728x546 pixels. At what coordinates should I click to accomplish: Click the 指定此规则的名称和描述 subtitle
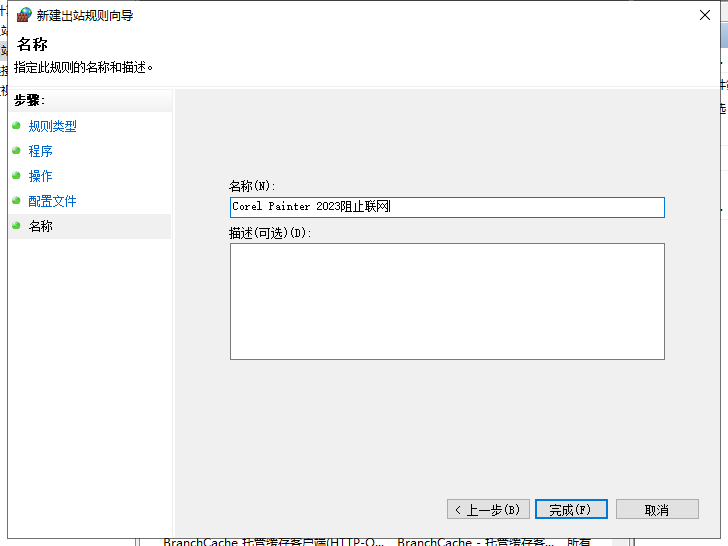coord(84,67)
